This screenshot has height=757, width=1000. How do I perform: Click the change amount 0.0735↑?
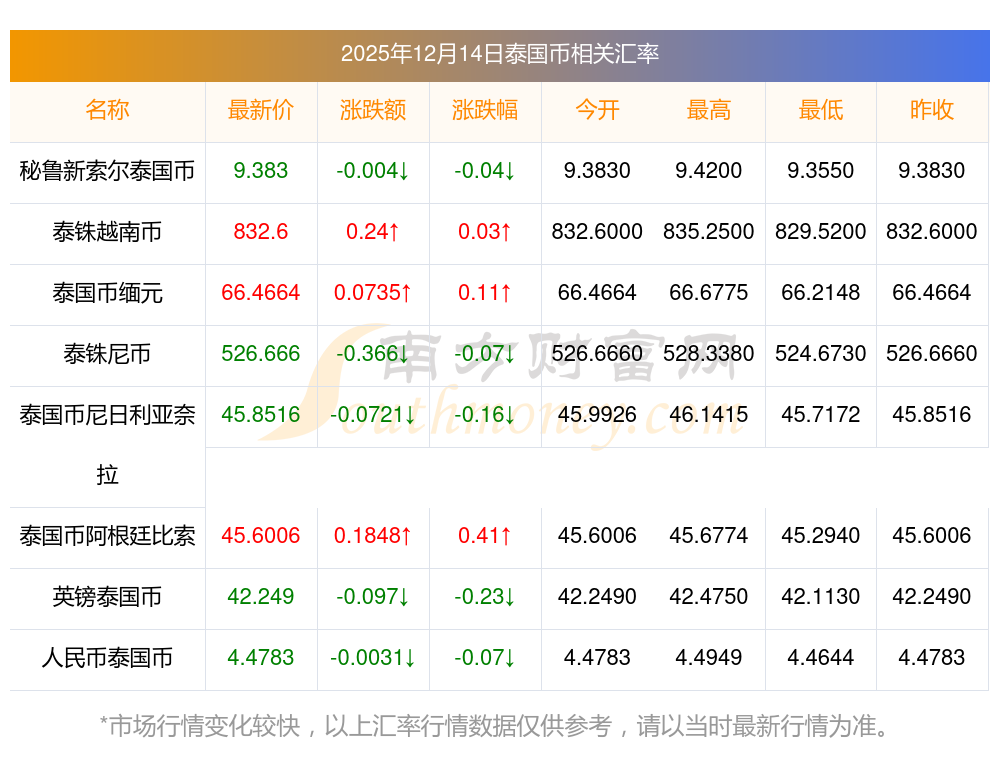(373, 292)
